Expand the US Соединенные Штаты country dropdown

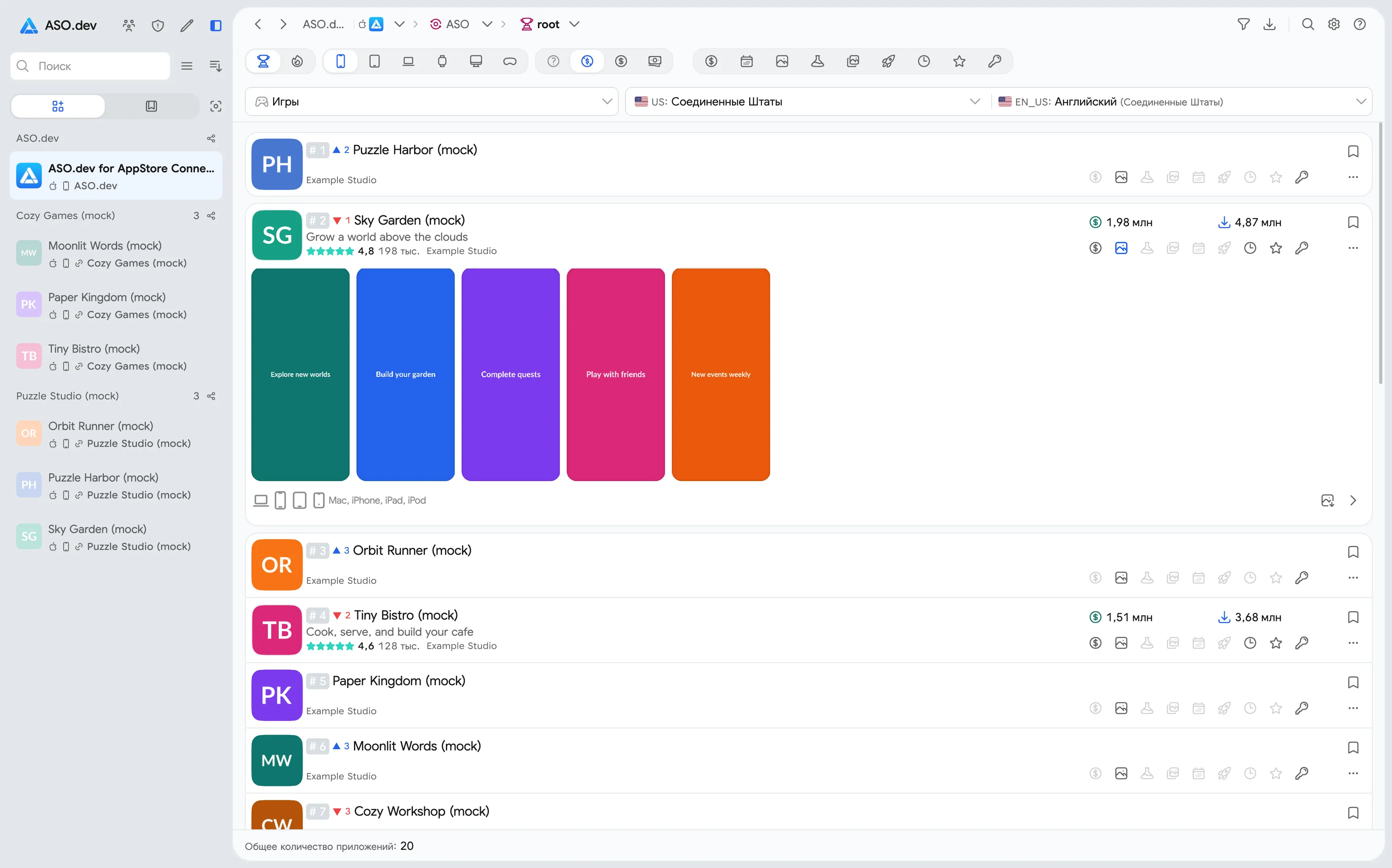pyautogui.click(x=808, y=101)
